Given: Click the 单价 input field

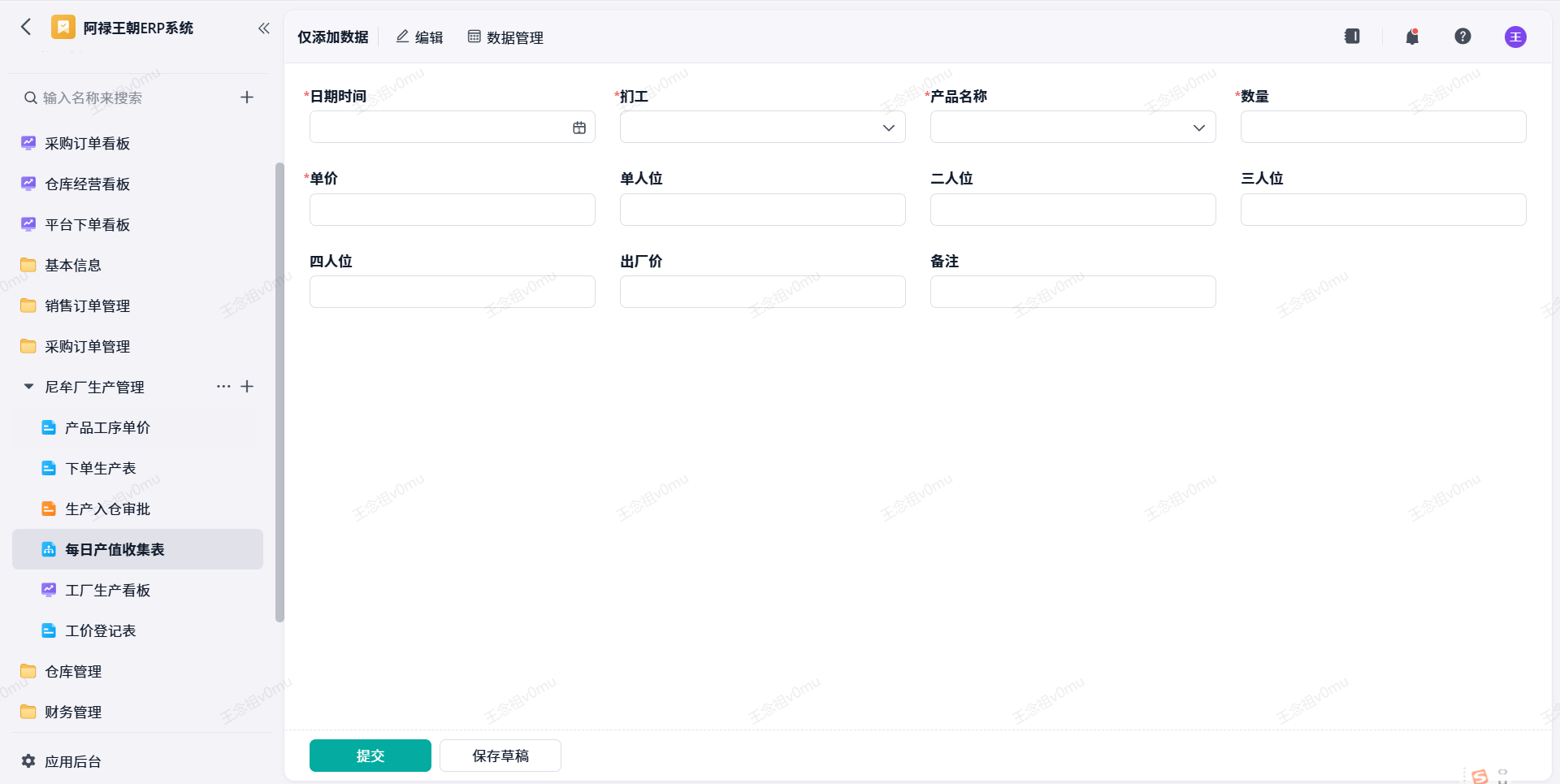Looking at the screenshot, I should [x=453, y=210].
